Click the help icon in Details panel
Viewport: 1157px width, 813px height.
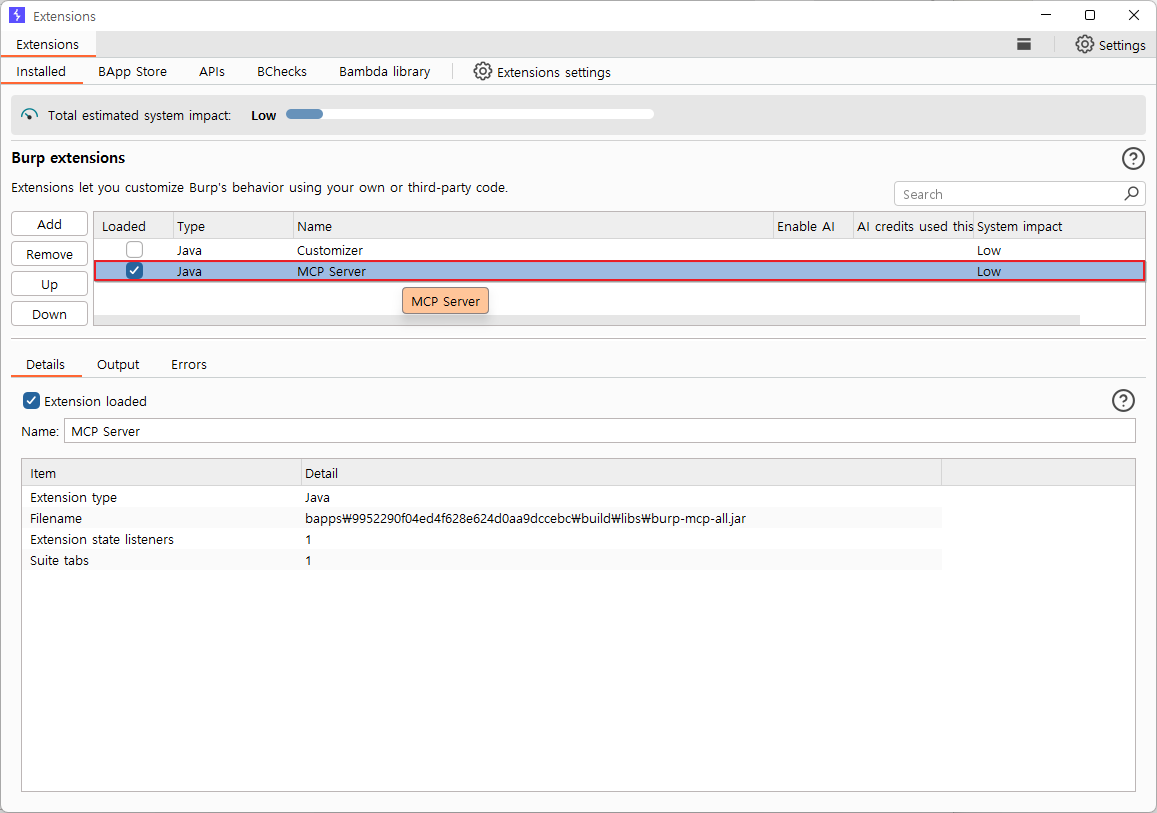1123,401
